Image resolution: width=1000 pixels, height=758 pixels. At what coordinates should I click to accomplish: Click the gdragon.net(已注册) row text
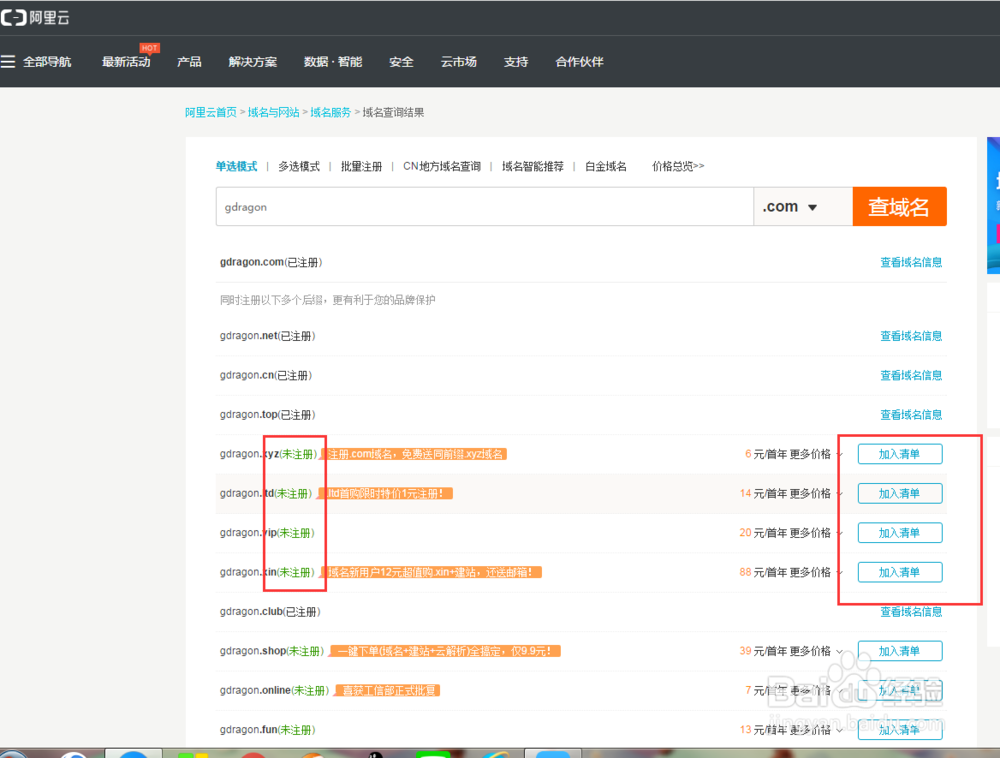[x=267, y=336]
